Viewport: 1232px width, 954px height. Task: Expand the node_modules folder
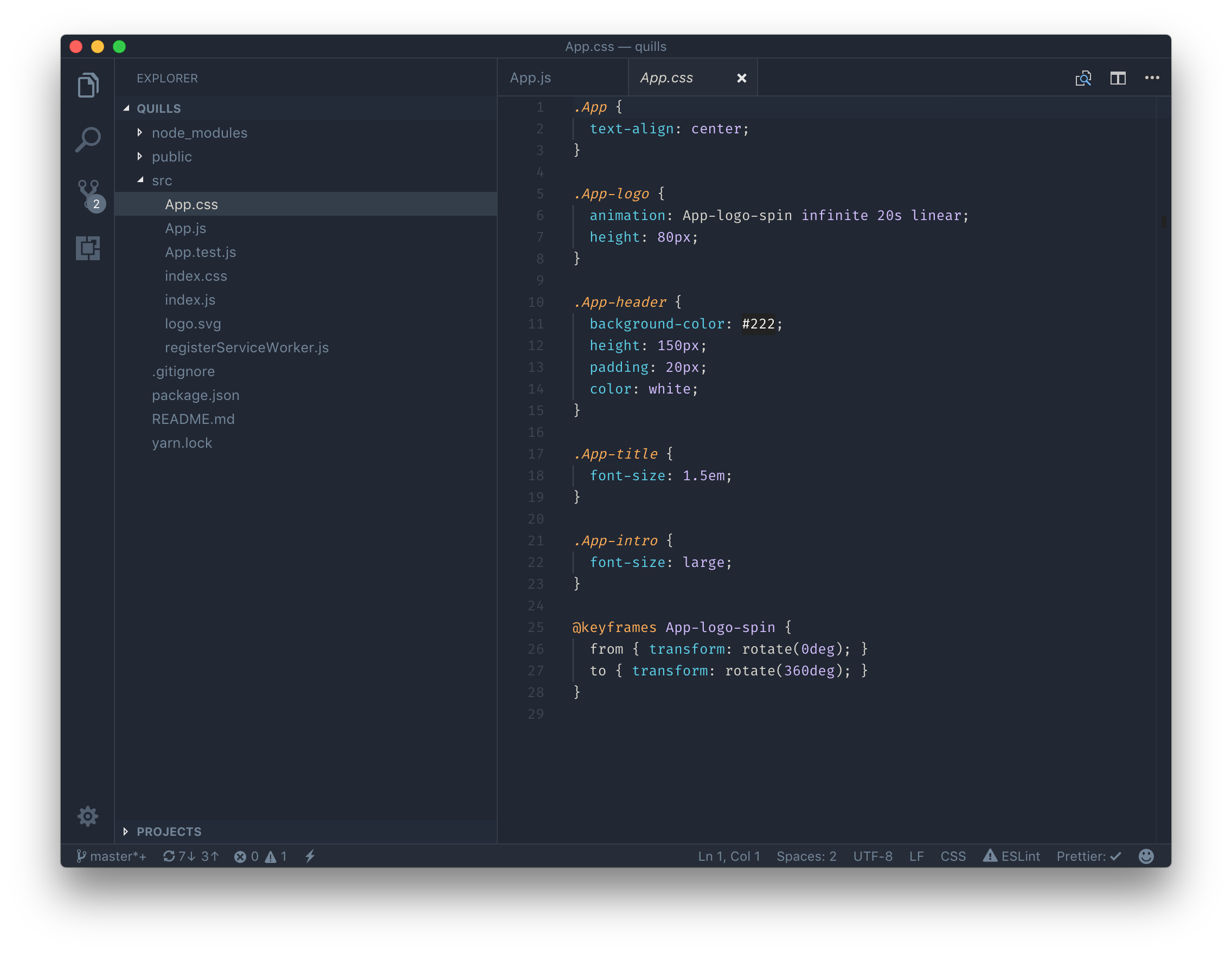(x=199, y=132)
